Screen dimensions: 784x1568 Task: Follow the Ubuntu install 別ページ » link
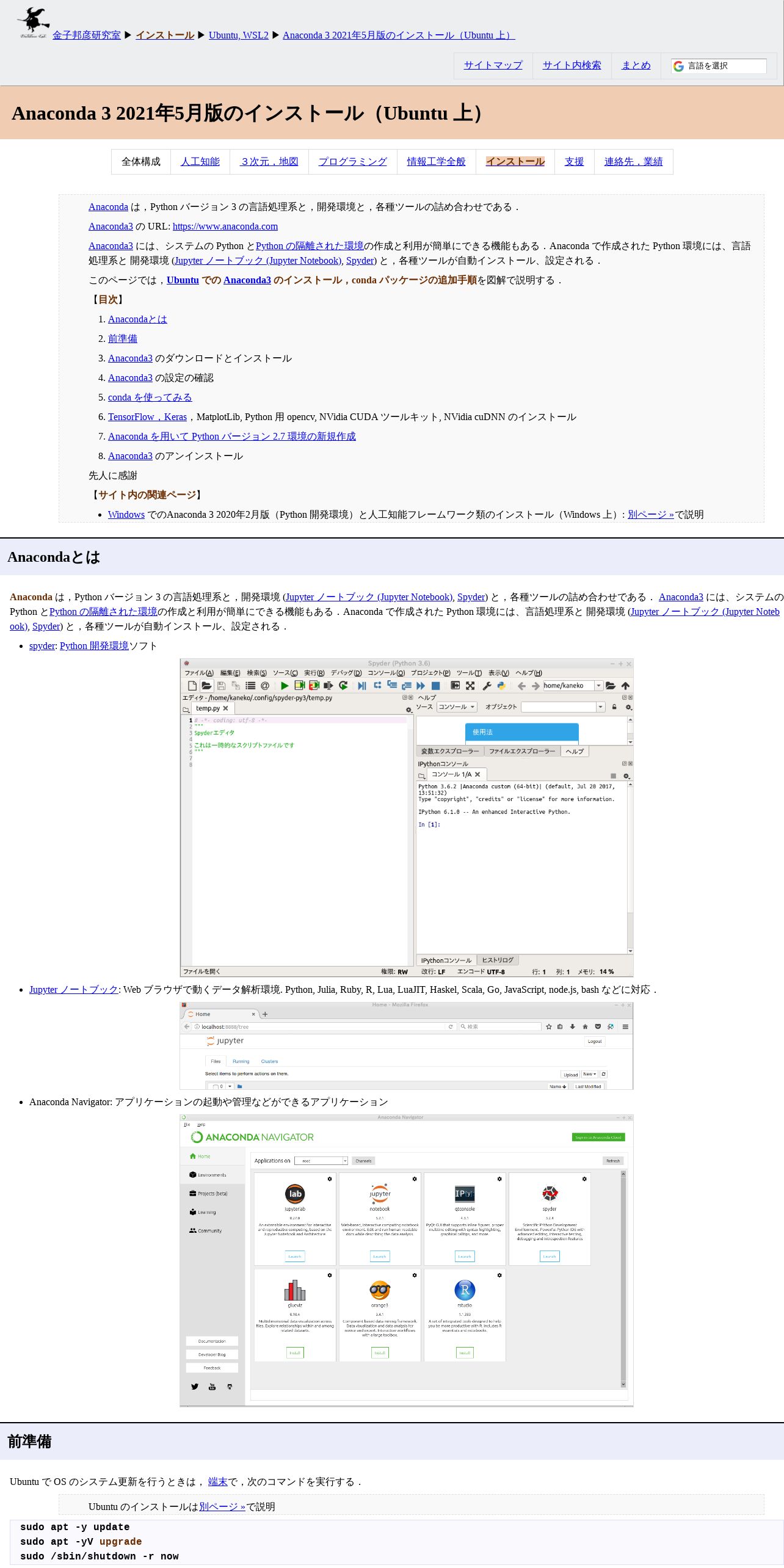tap(222, 1507)
